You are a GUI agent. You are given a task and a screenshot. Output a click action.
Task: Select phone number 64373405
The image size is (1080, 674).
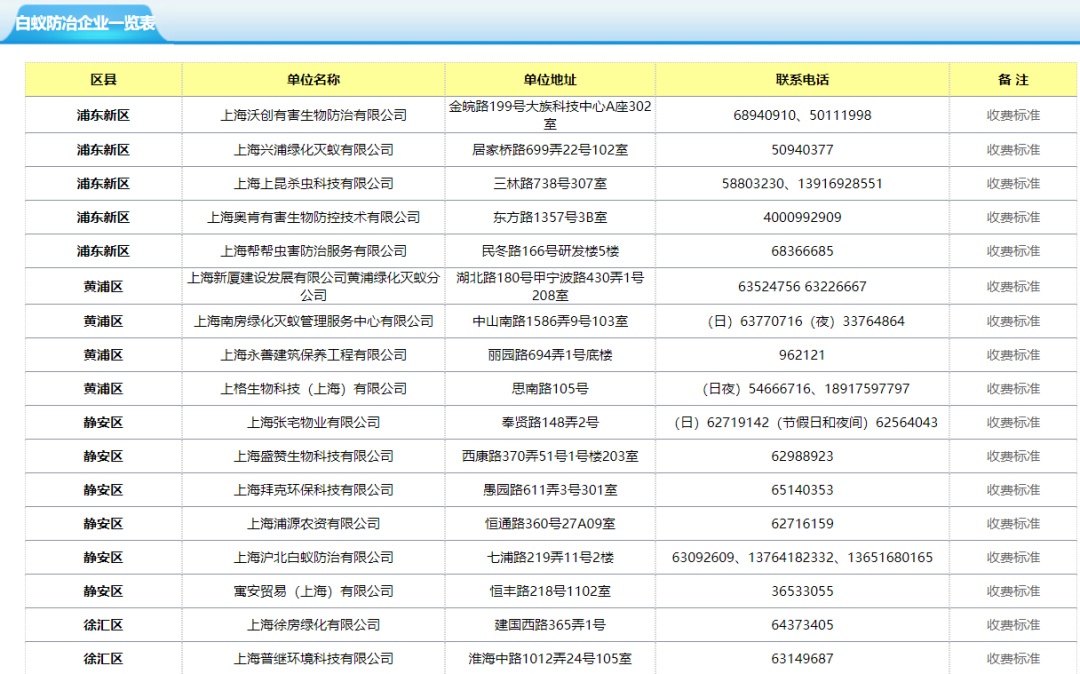point(802,624)
